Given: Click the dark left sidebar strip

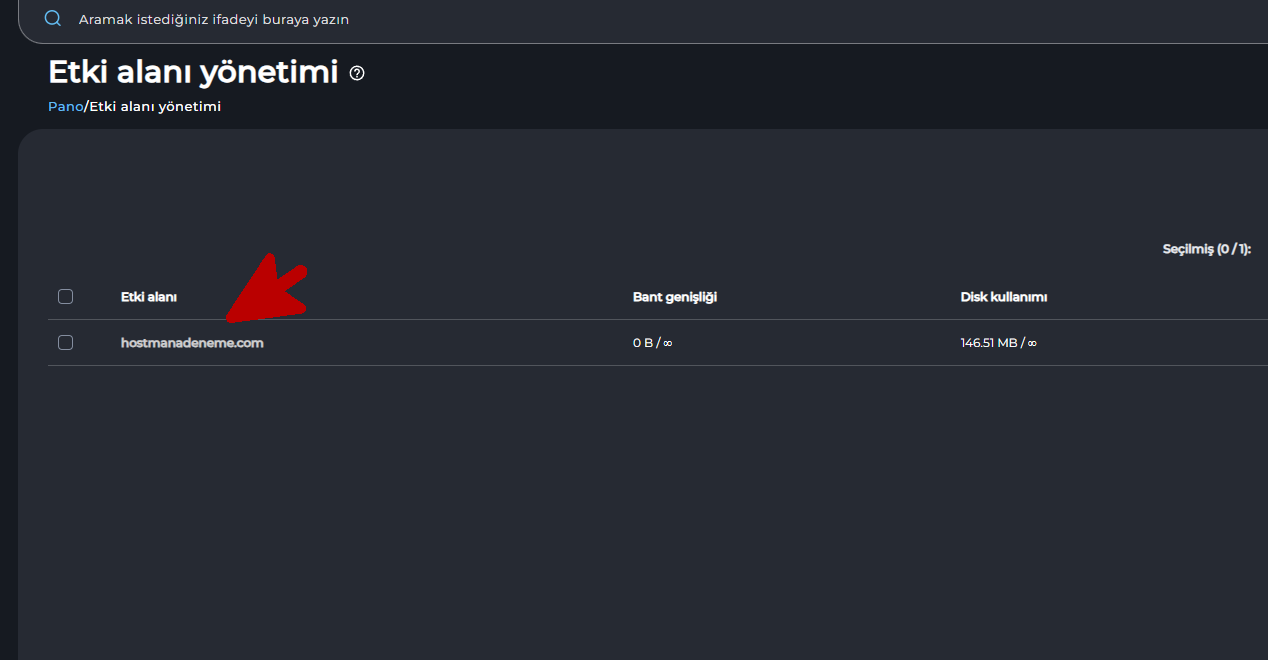Looking at the screenshot, I should (8, 350).
